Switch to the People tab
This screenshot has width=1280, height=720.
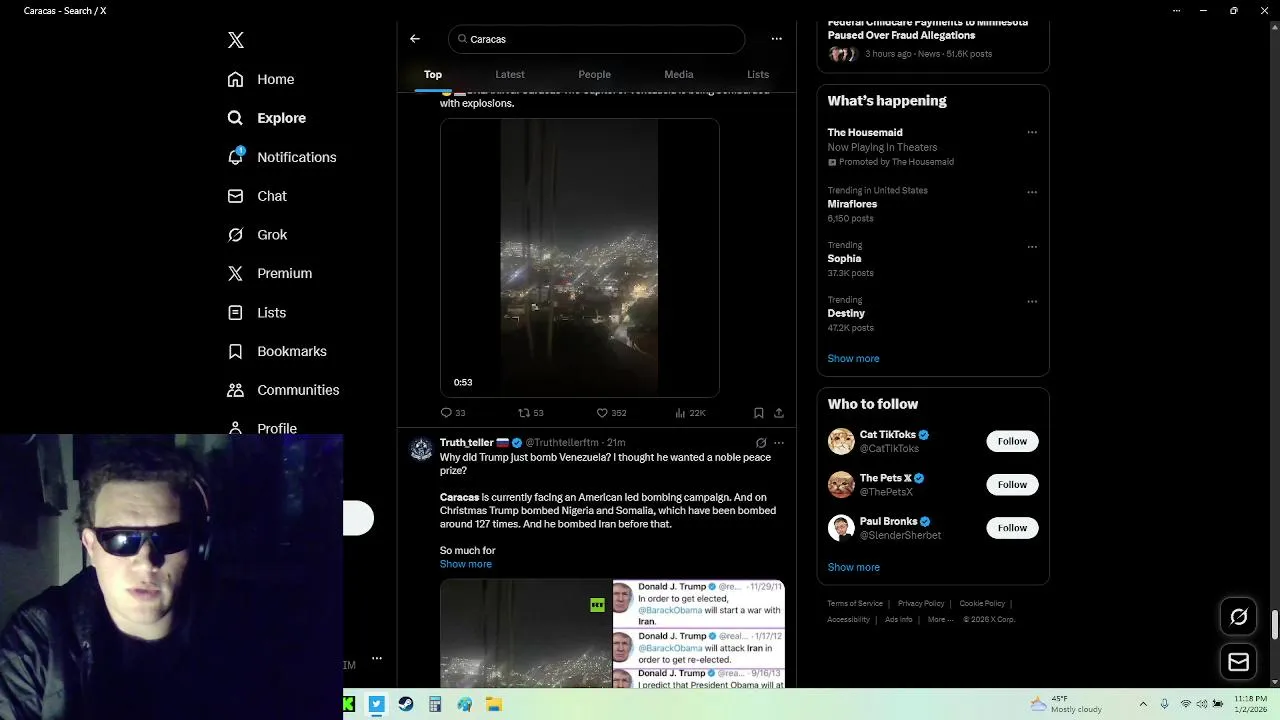(x=594, y=74)
